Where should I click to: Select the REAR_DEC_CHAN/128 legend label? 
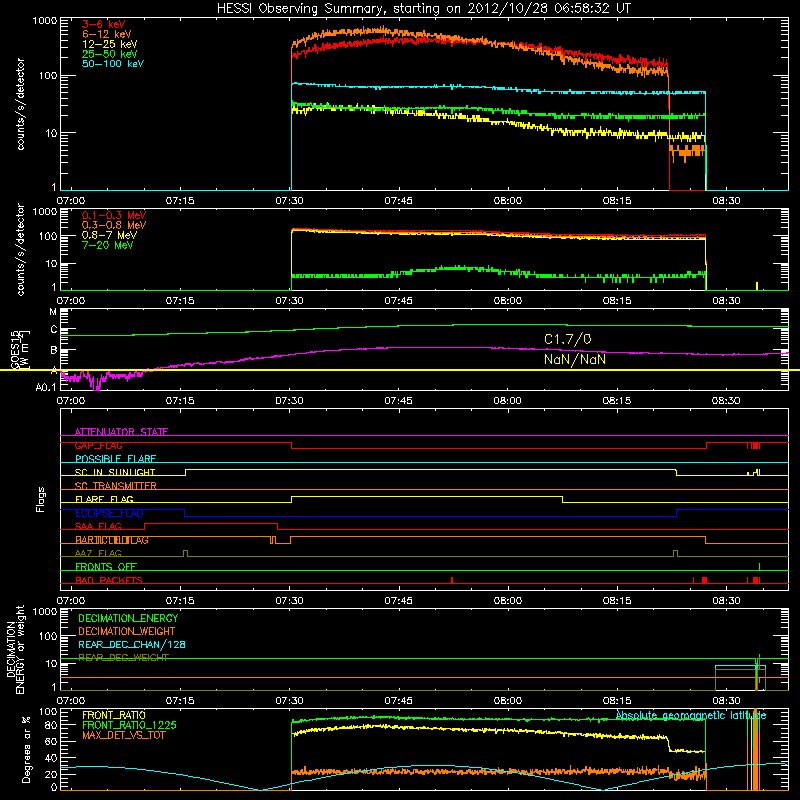click(132, 645)
